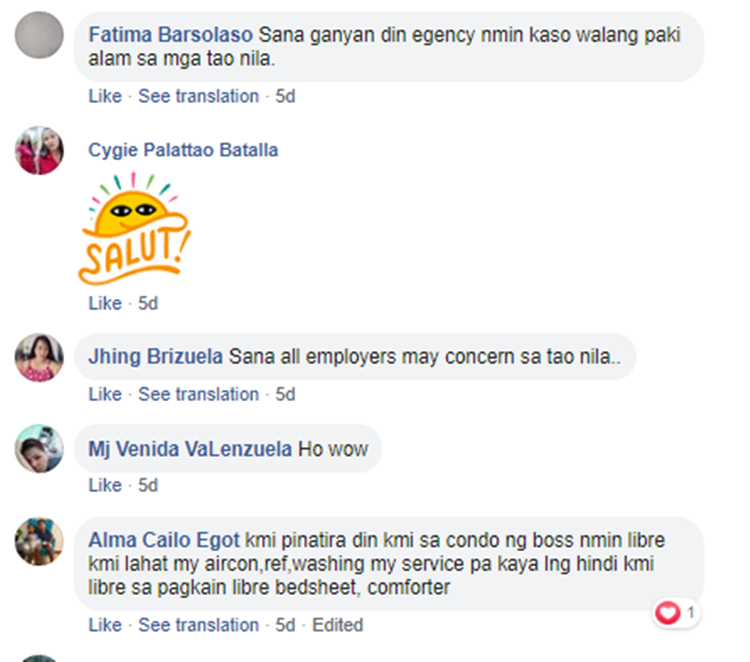This screenshot has height=662, width=750.
Task: Like the SALUT sticker comment
Action: (105, 303)
